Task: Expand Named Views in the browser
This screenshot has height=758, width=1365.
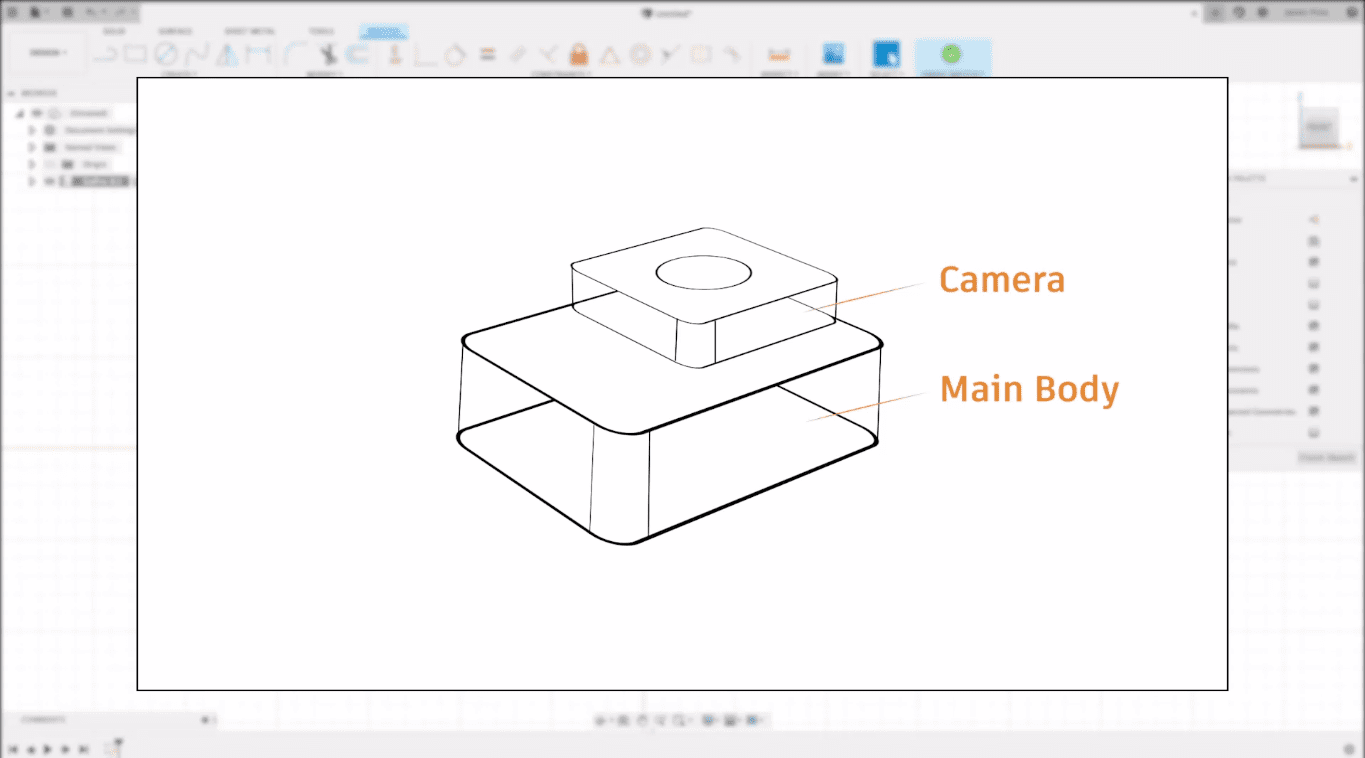Action: 32,147
